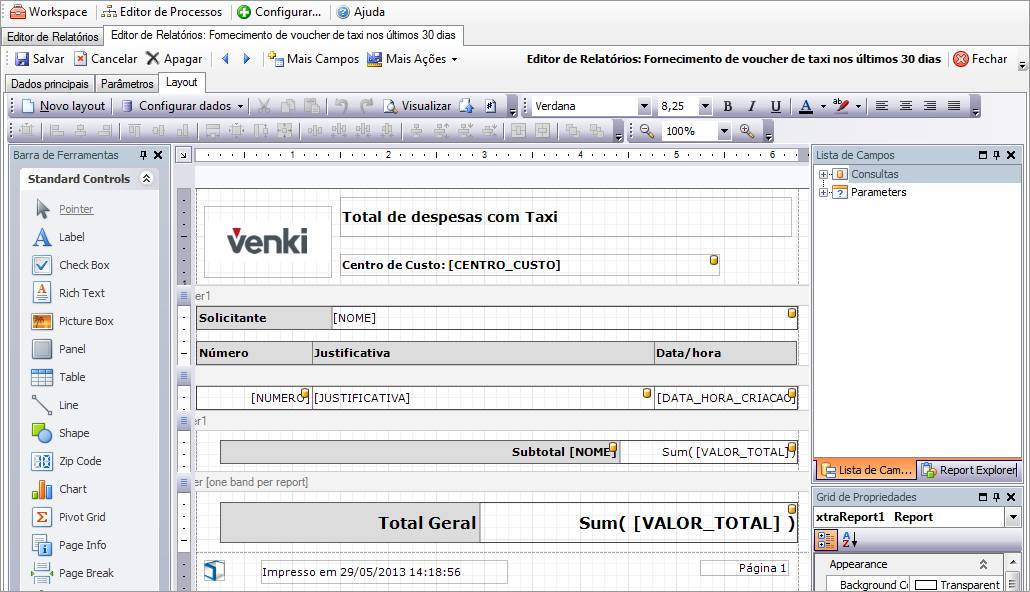Collapse the Appearance property category
Viewport: 1030px width, 592px height.
coord(983,564)
